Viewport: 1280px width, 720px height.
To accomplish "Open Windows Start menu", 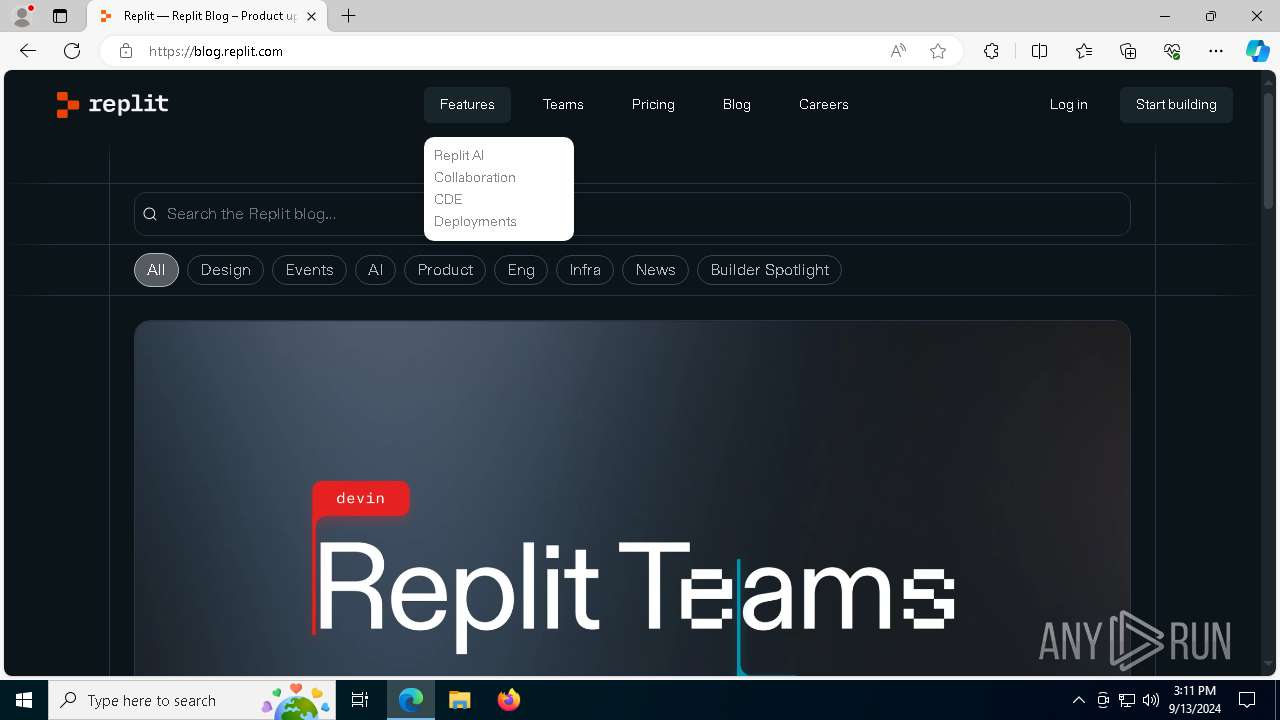I will (x=24, y=700).
